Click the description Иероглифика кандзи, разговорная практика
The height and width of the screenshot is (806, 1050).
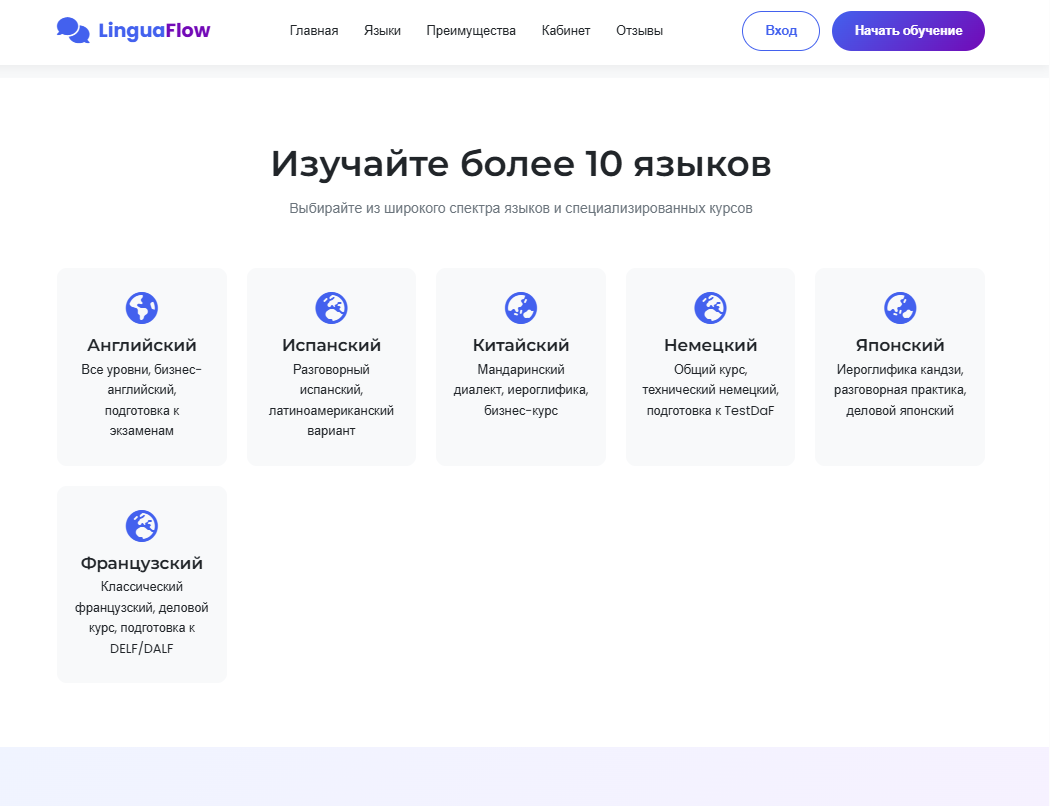[x=900, y=390]
